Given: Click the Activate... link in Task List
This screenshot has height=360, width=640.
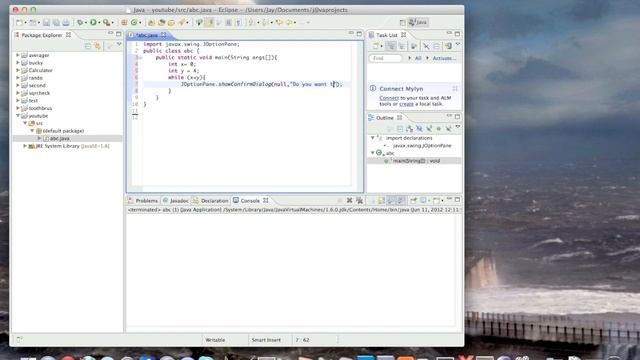Looking at the screenshot, I should (x=444, y=58).
